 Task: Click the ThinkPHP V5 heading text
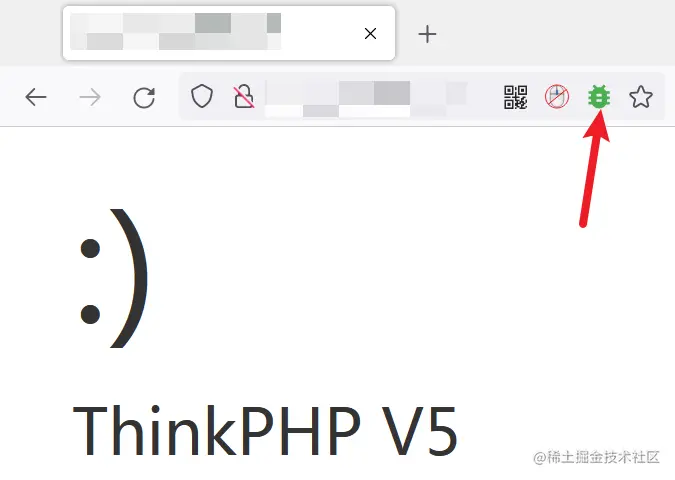click(265, 430)
